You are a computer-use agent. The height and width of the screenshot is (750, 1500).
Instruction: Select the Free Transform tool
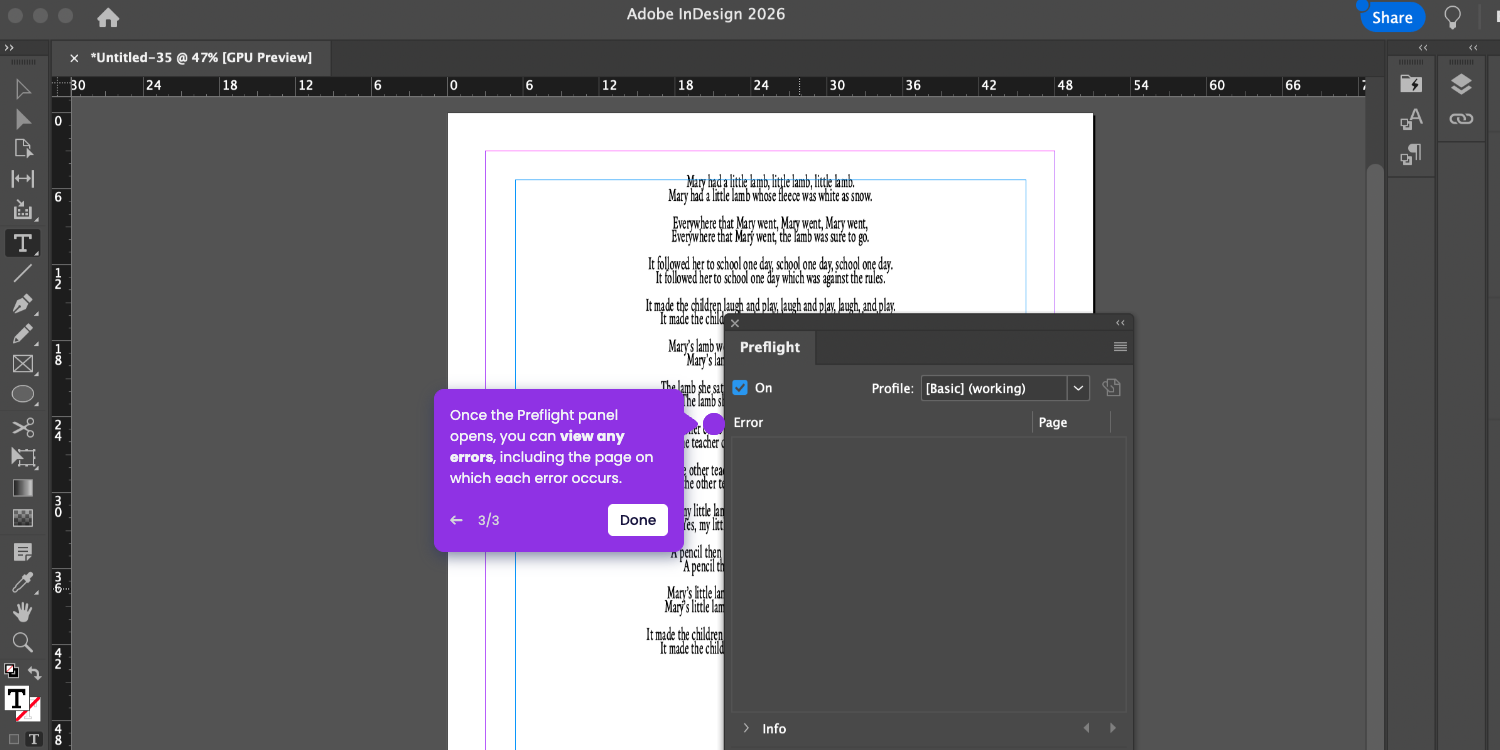click(x=23, y=458)
